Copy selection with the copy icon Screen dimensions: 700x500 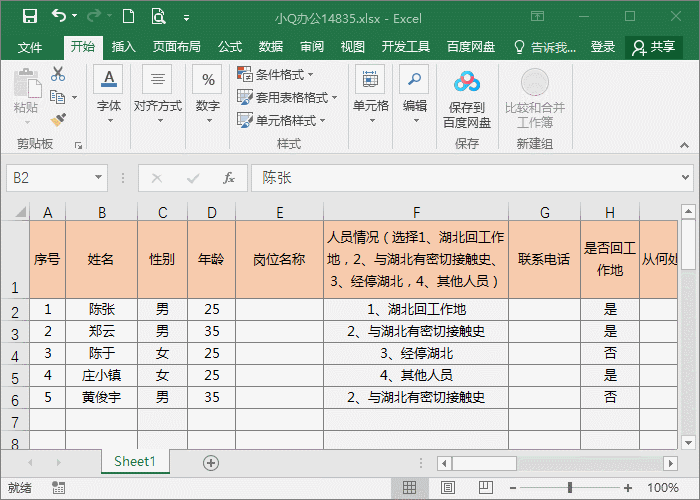click(58, 97)
